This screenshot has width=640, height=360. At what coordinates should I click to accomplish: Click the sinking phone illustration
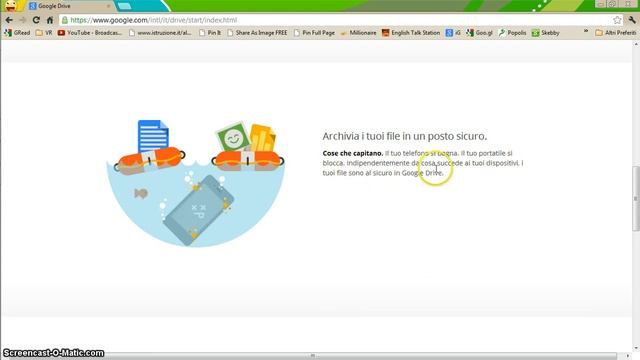point(199,211)
